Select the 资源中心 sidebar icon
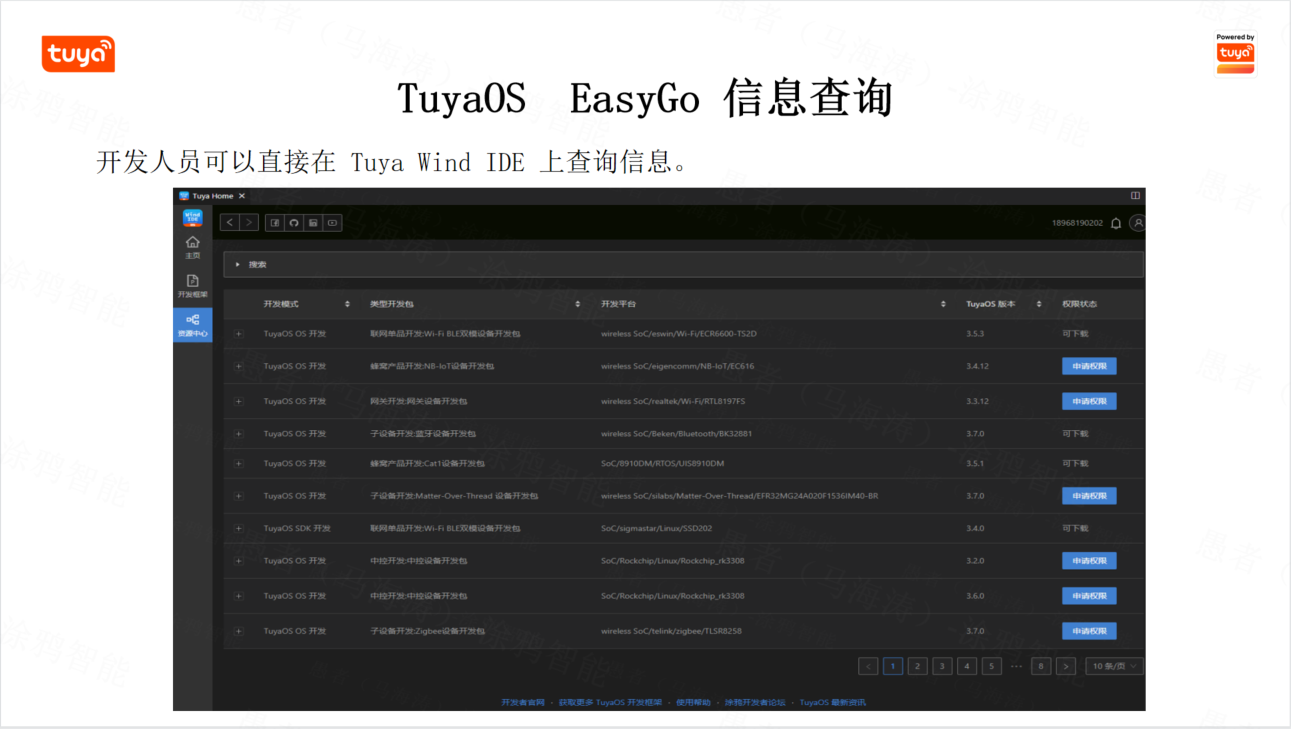Image resolution: width=1291 pixels, height=729 pixels. point(193,325)
